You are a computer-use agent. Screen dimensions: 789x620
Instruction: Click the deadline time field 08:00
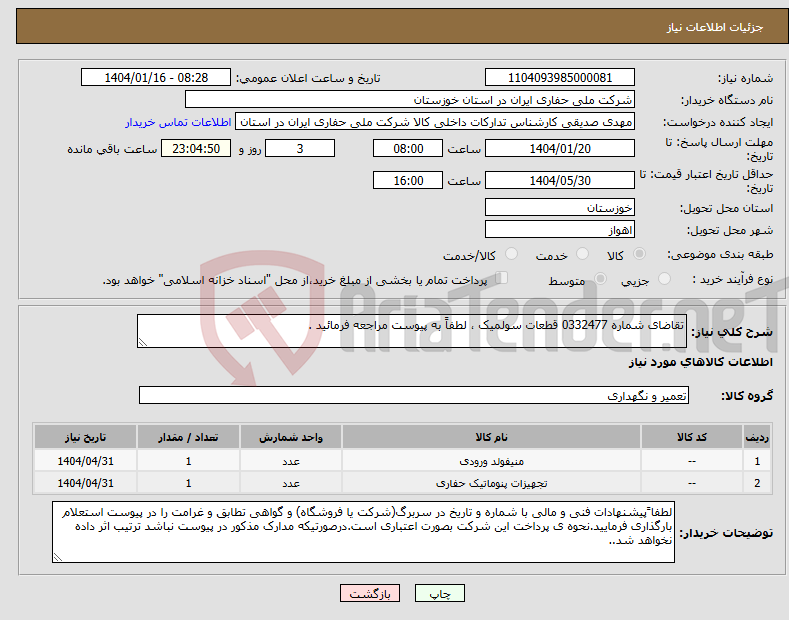coord(408,148)
